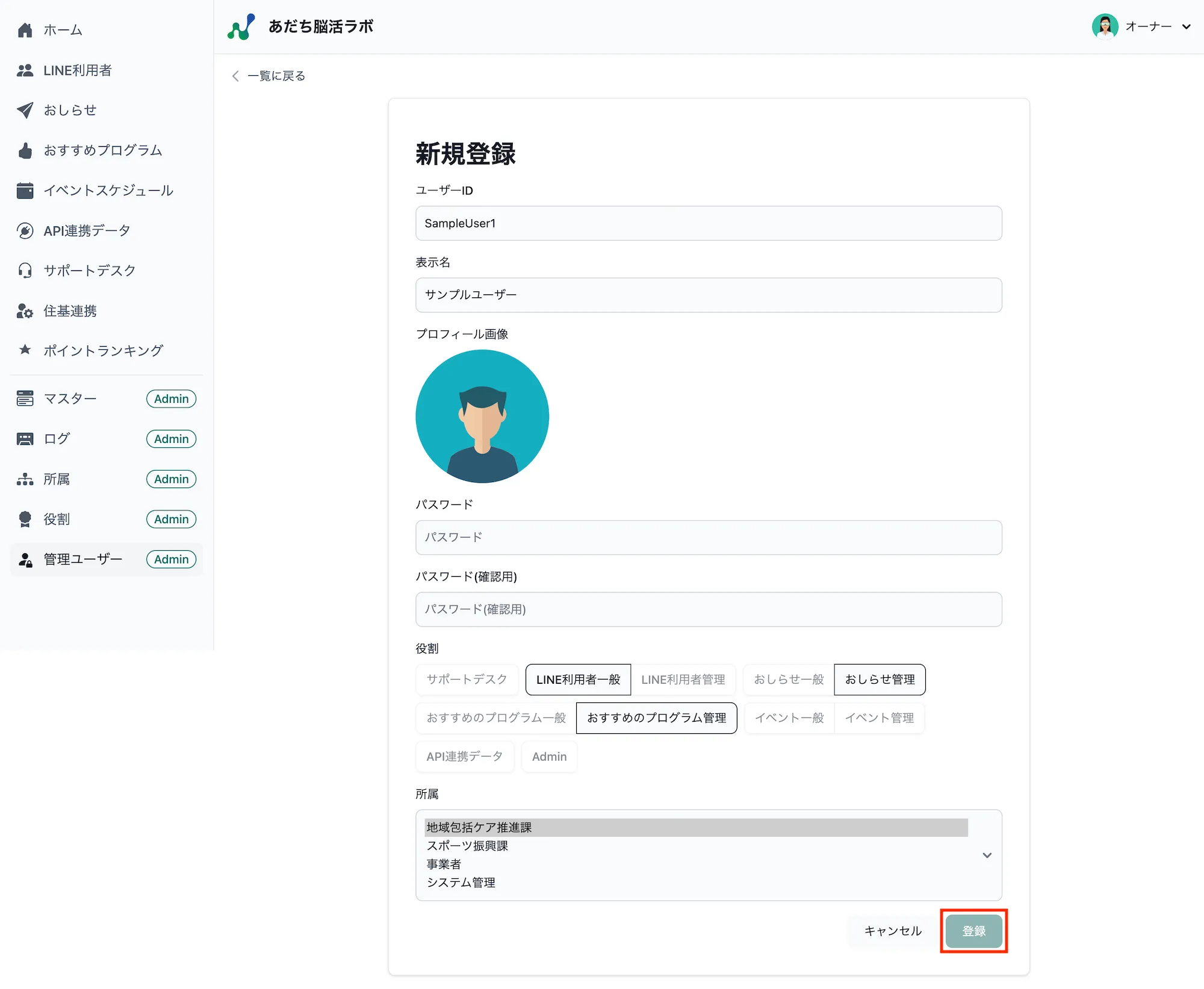This screenshot has height=989, width=1204.
Task: Cancel the form with キャンセル
Action: click(x=892, y=931)
